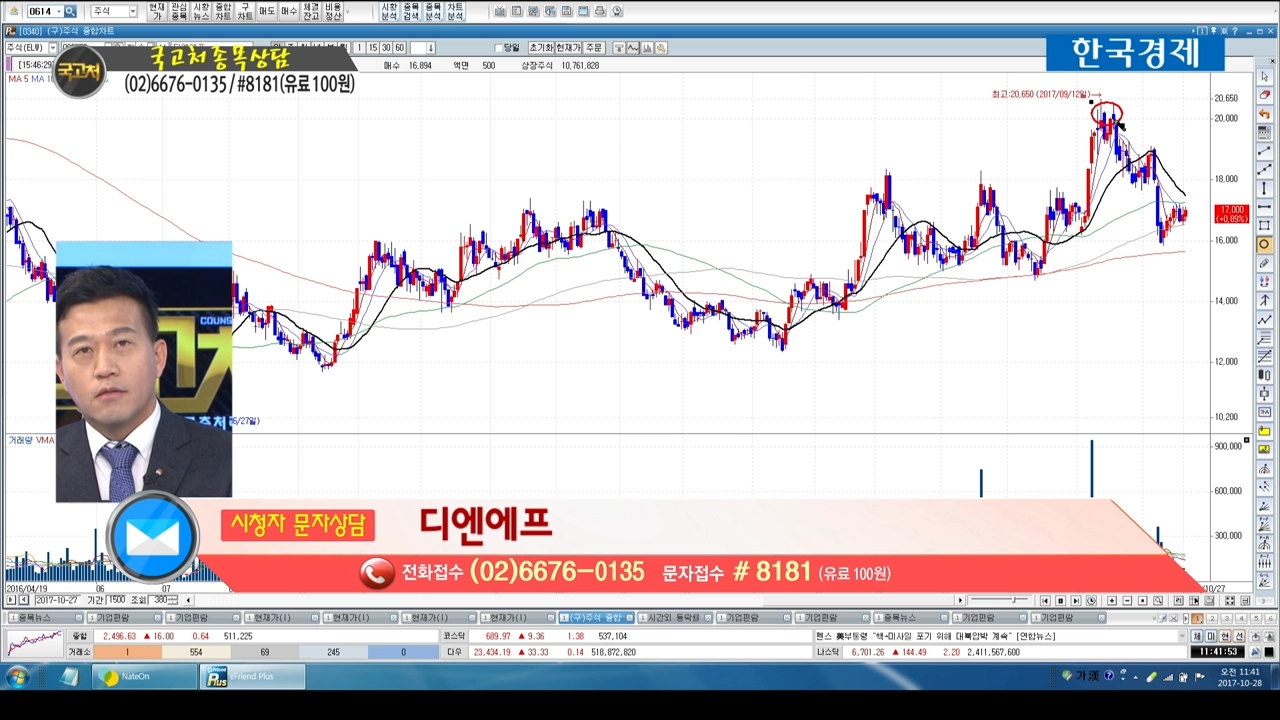The height and width of the screenshot is (720, 1280).
Task: Click the magnifier search icon beside 0614
Action: tap(70, 11)
